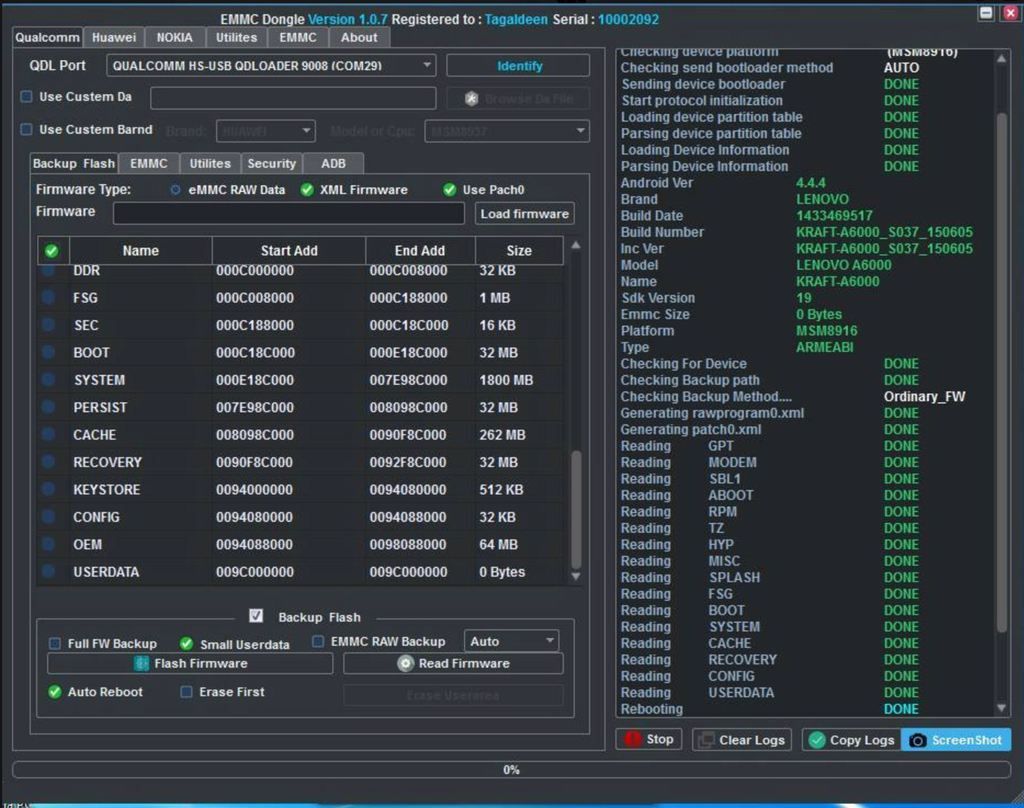Click the Identify button

tap(519, 65)
